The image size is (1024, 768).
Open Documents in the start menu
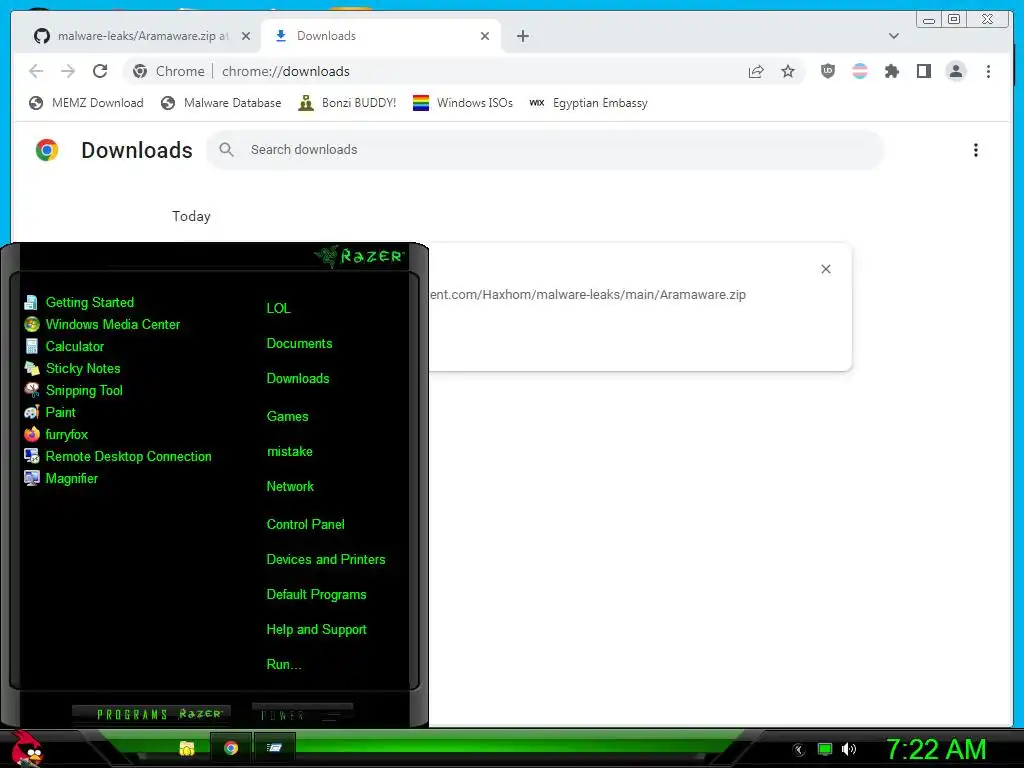point(299,344)
